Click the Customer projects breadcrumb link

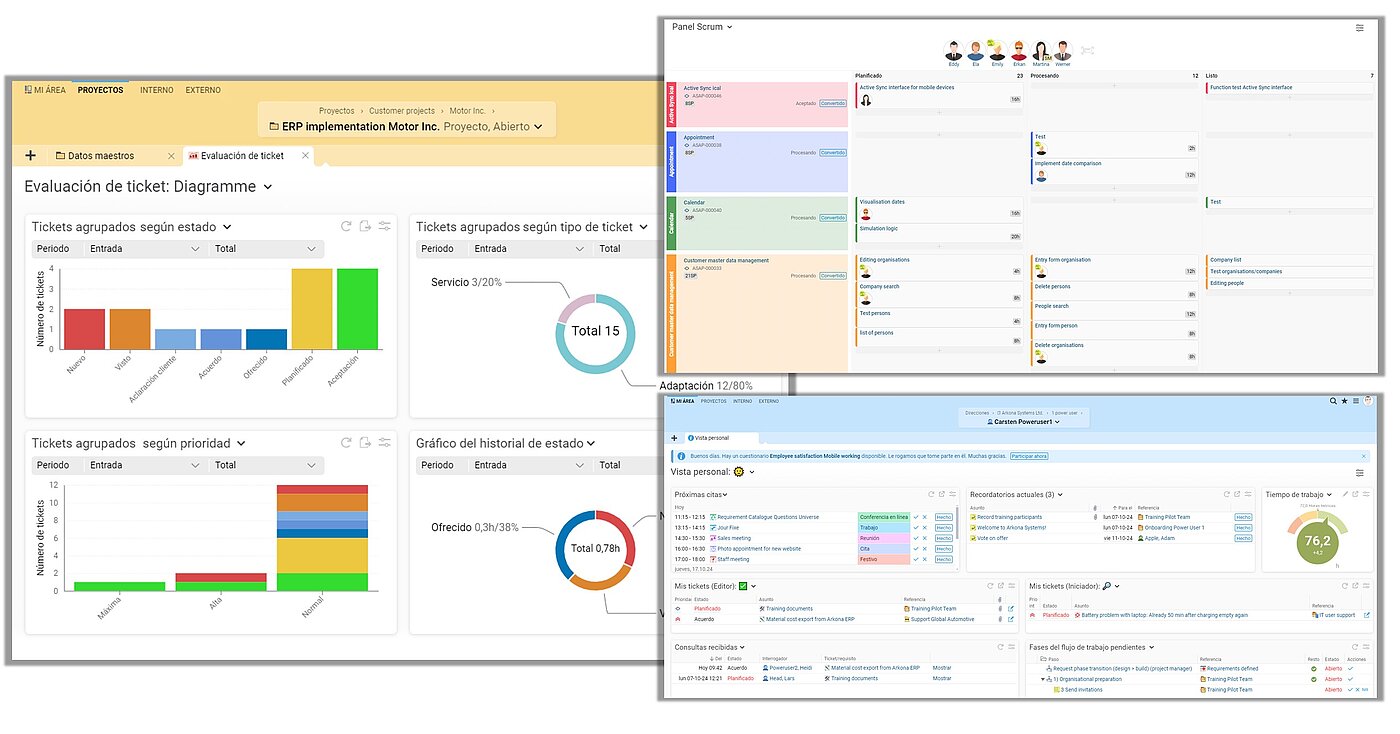point(402,111)
